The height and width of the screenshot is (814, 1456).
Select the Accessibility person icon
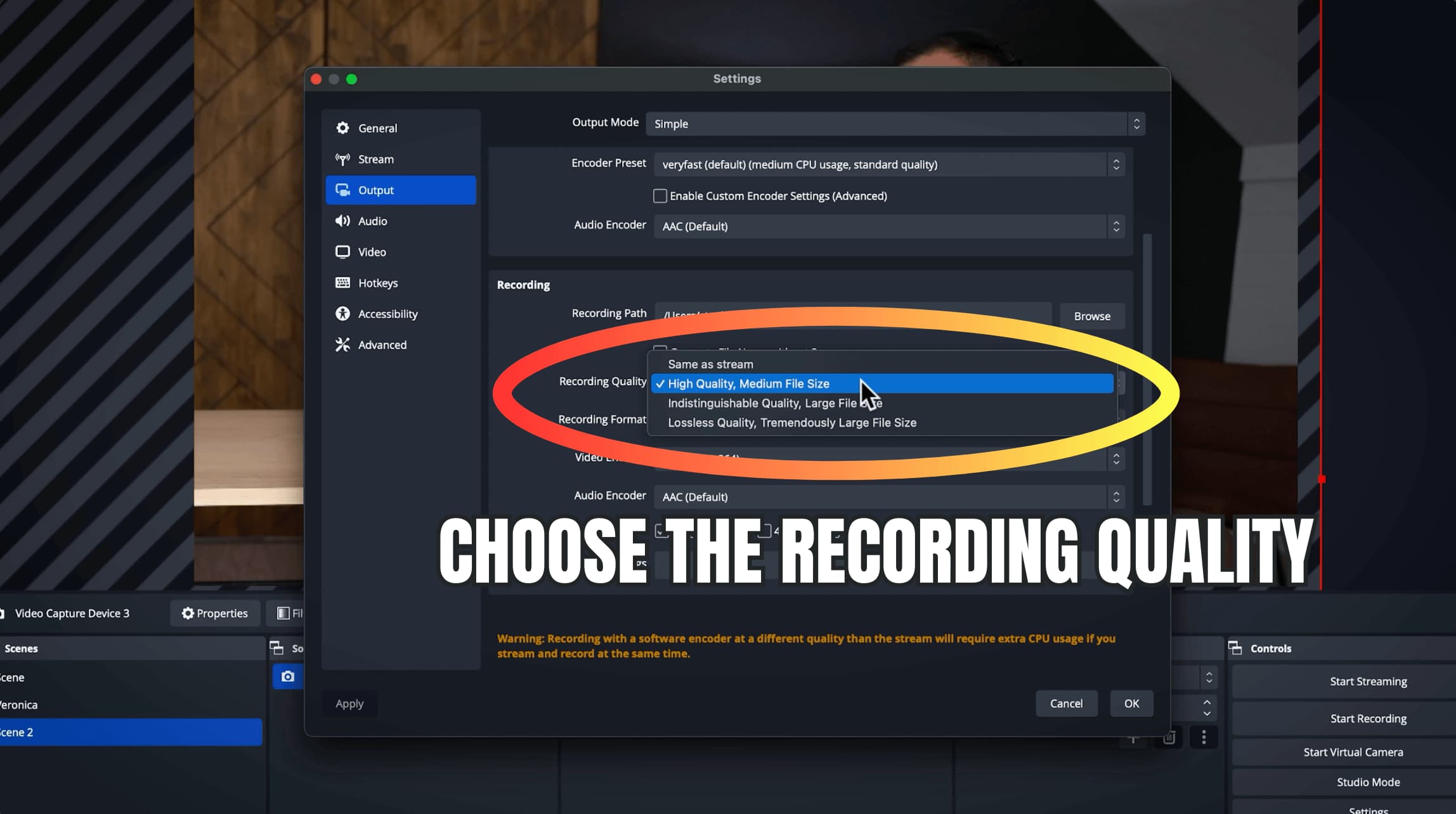342,314
